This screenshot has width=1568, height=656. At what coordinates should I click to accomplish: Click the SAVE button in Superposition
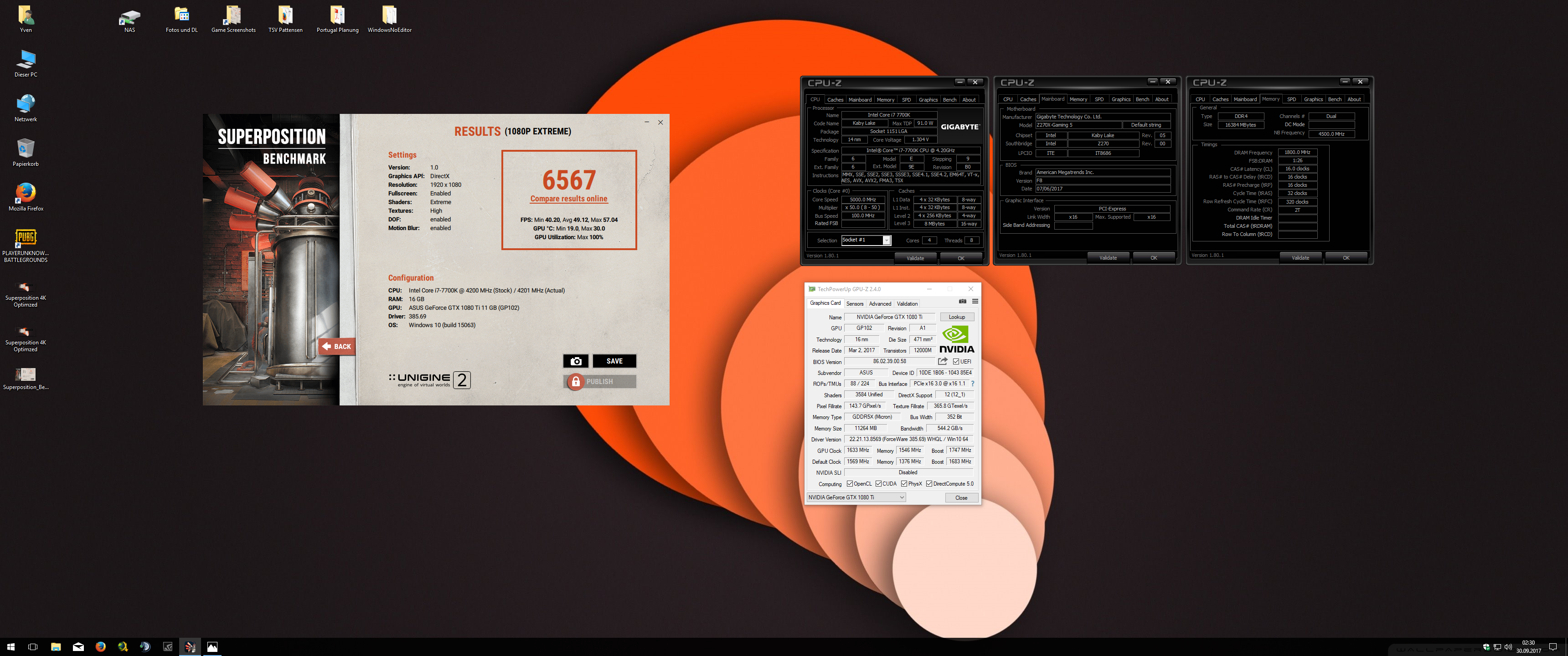pos(614,361)
